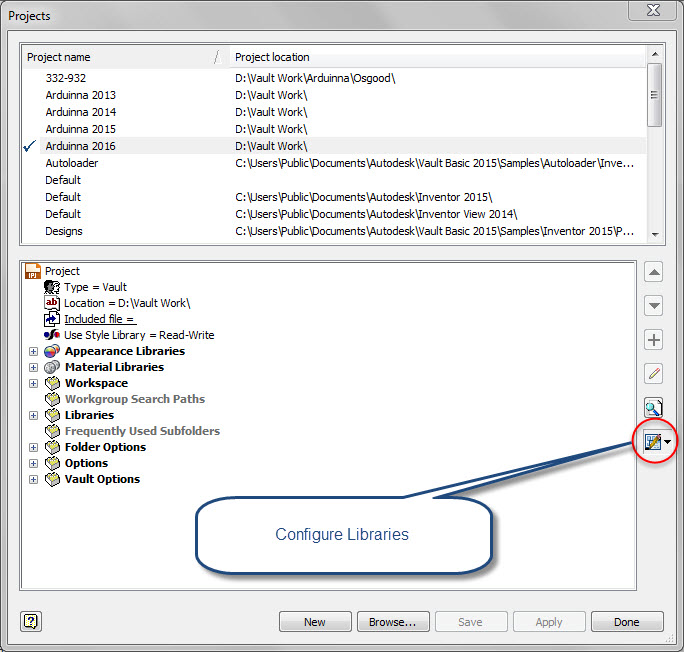The height and width of the screenshot is (652, 684).
Task: Click the Vault Options folder icon
Action: coord(52,479)
